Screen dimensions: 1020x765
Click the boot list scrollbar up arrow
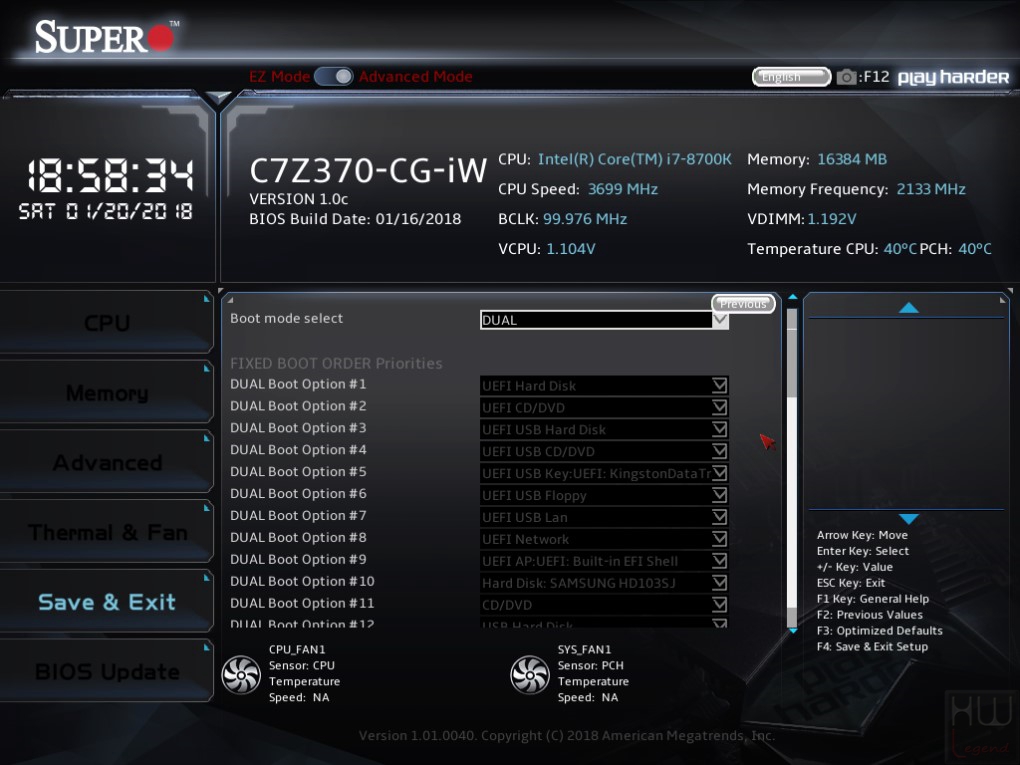792,297
